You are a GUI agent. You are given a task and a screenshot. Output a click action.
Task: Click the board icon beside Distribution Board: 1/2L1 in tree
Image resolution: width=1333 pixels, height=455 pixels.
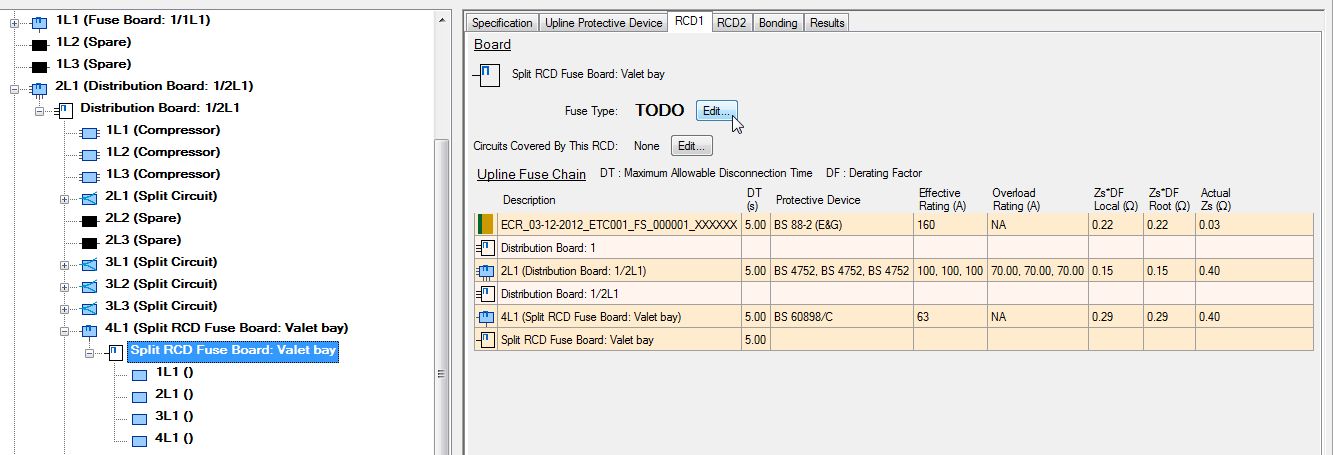pos(63,110)
